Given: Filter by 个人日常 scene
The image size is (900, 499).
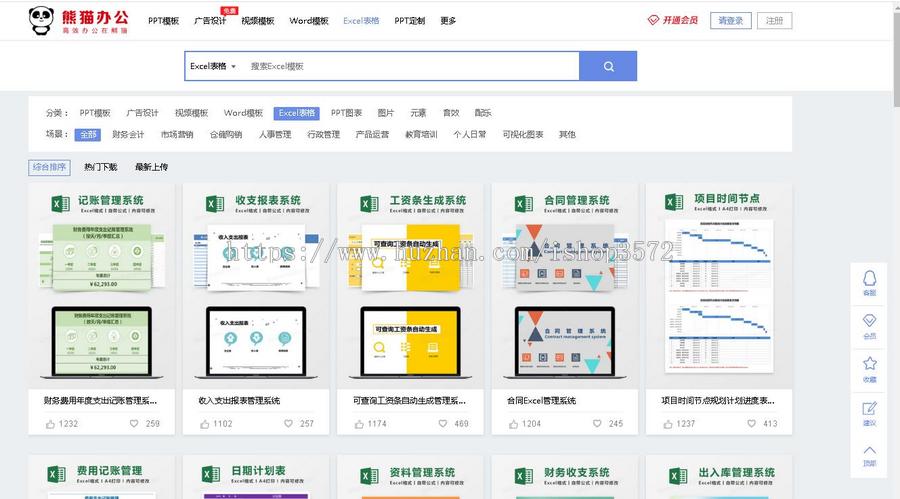Looking at the screenshot, I should point(470,134).
